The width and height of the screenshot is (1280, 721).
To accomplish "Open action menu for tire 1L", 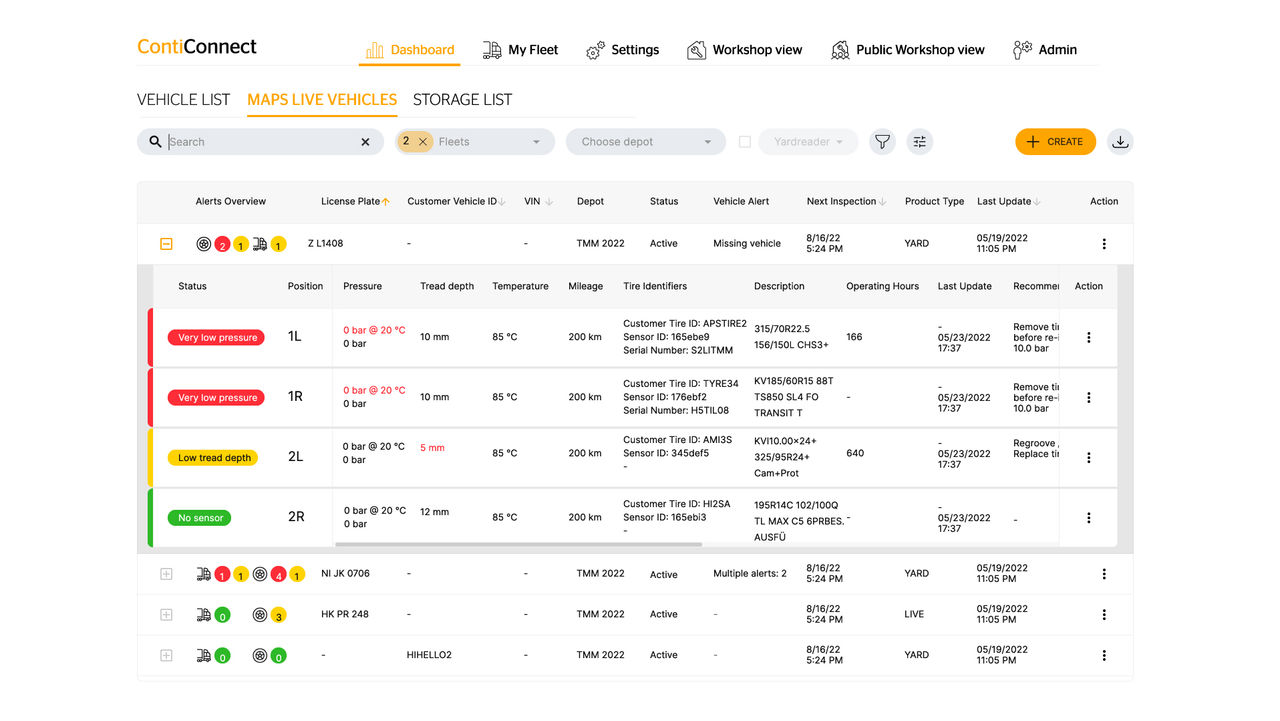I will 1088,337.
